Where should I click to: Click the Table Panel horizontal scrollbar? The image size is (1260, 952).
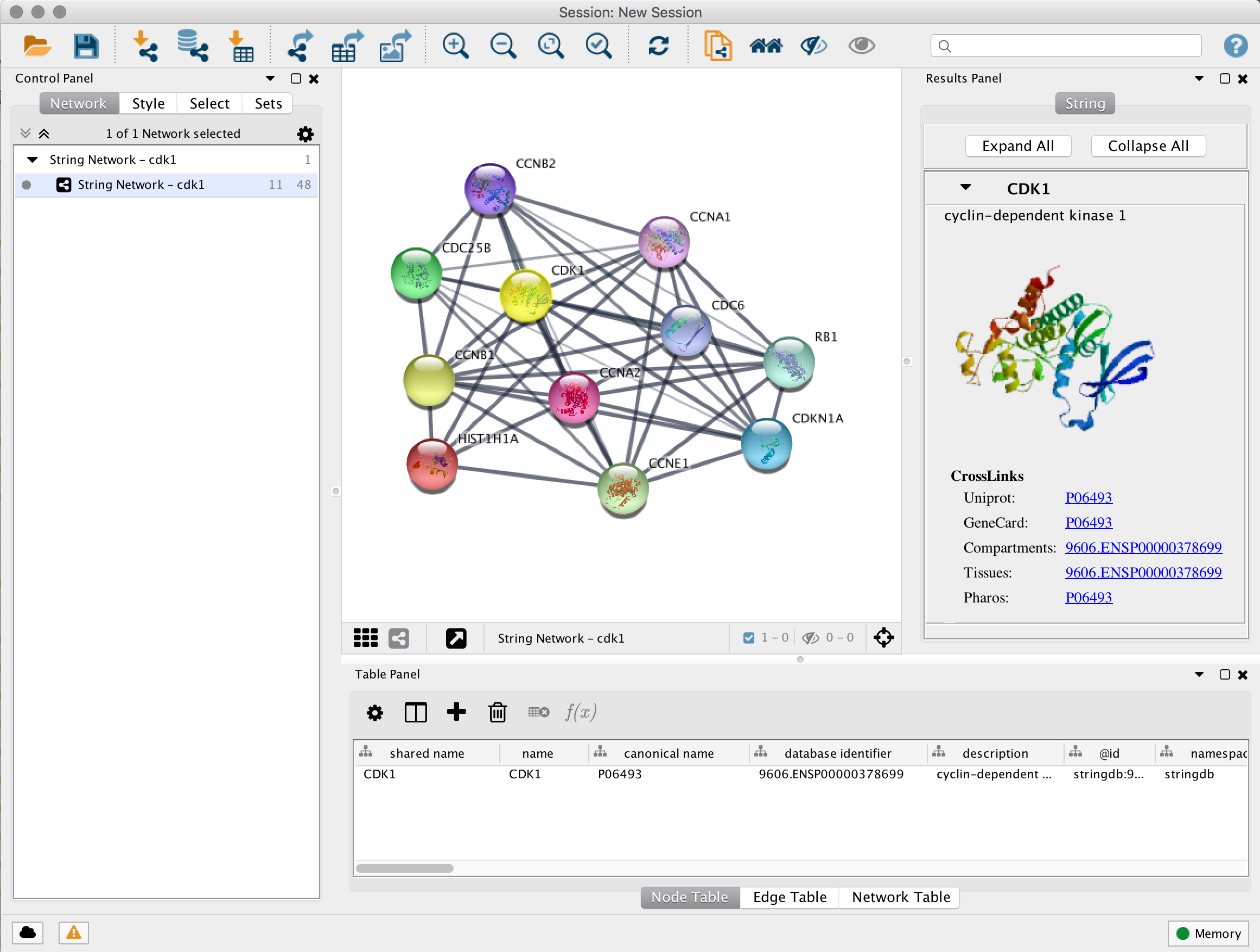(x=404, y=868)
